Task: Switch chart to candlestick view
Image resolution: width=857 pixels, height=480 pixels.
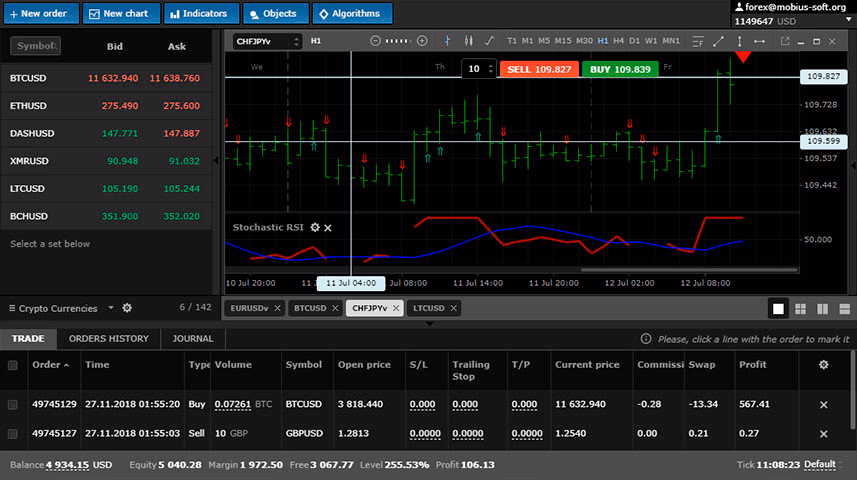Action: point(467,41)
